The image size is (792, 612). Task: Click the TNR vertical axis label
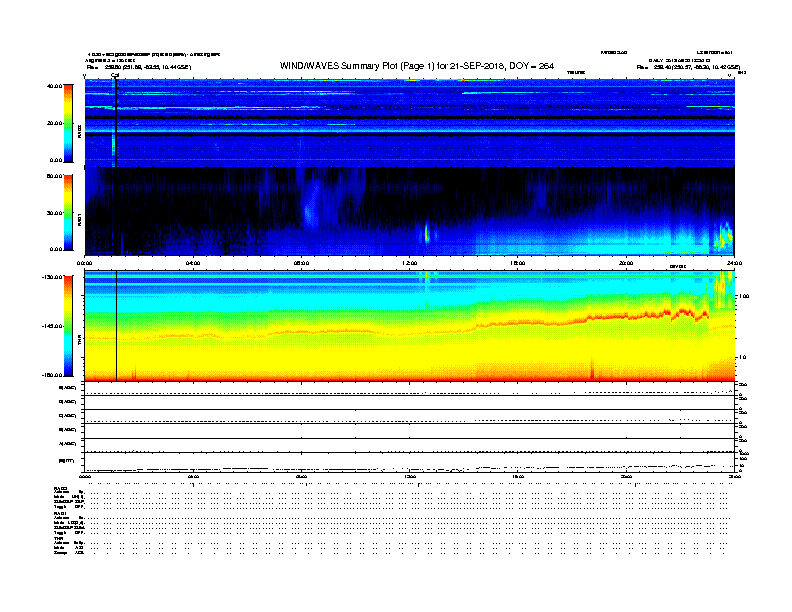79,341
